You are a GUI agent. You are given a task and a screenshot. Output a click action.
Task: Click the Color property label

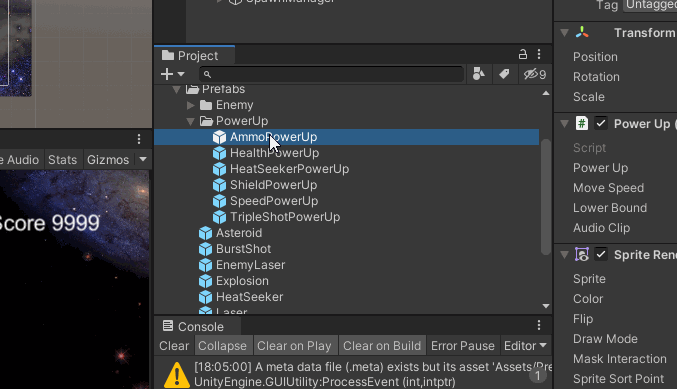pyautogui.click(x=588, y=299)
